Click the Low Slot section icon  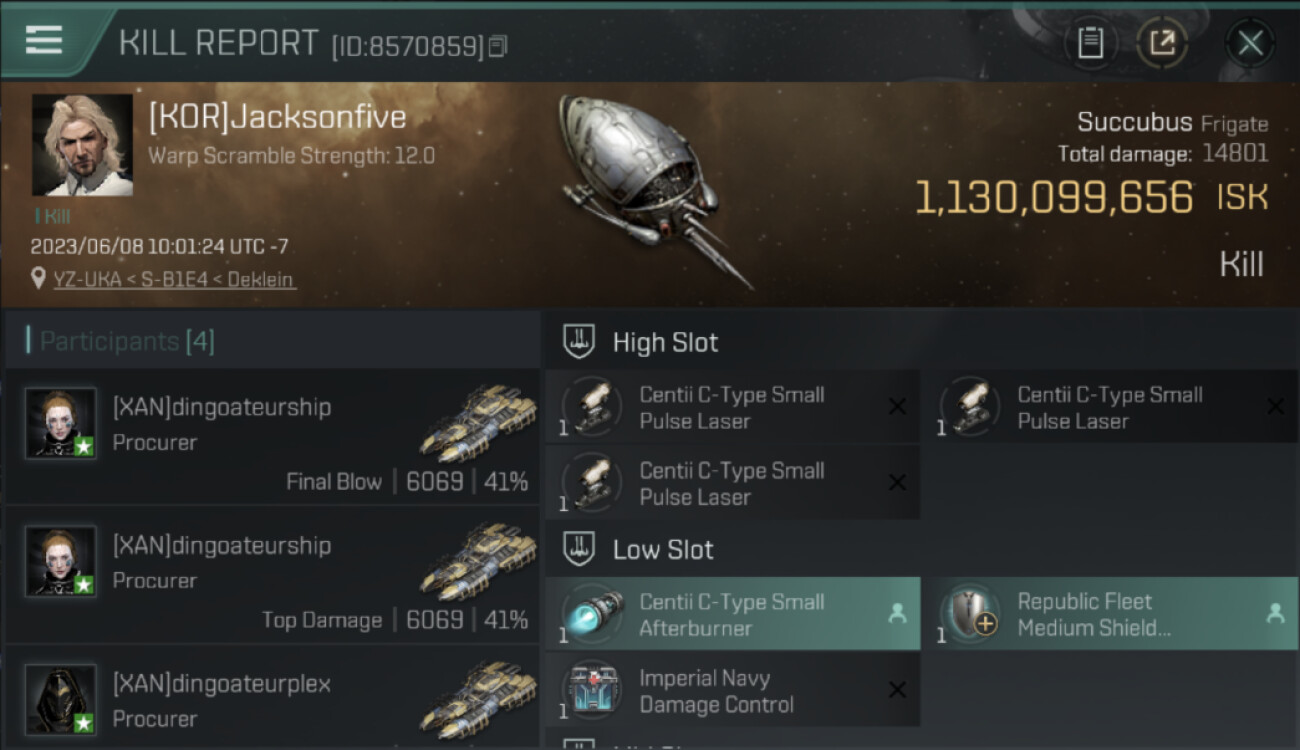point(578,549)
